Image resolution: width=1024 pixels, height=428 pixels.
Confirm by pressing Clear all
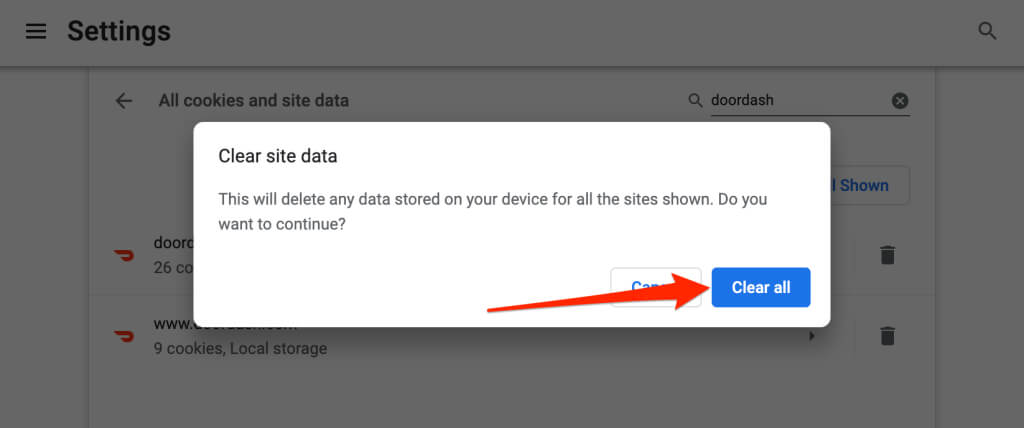tap(760, 287)
